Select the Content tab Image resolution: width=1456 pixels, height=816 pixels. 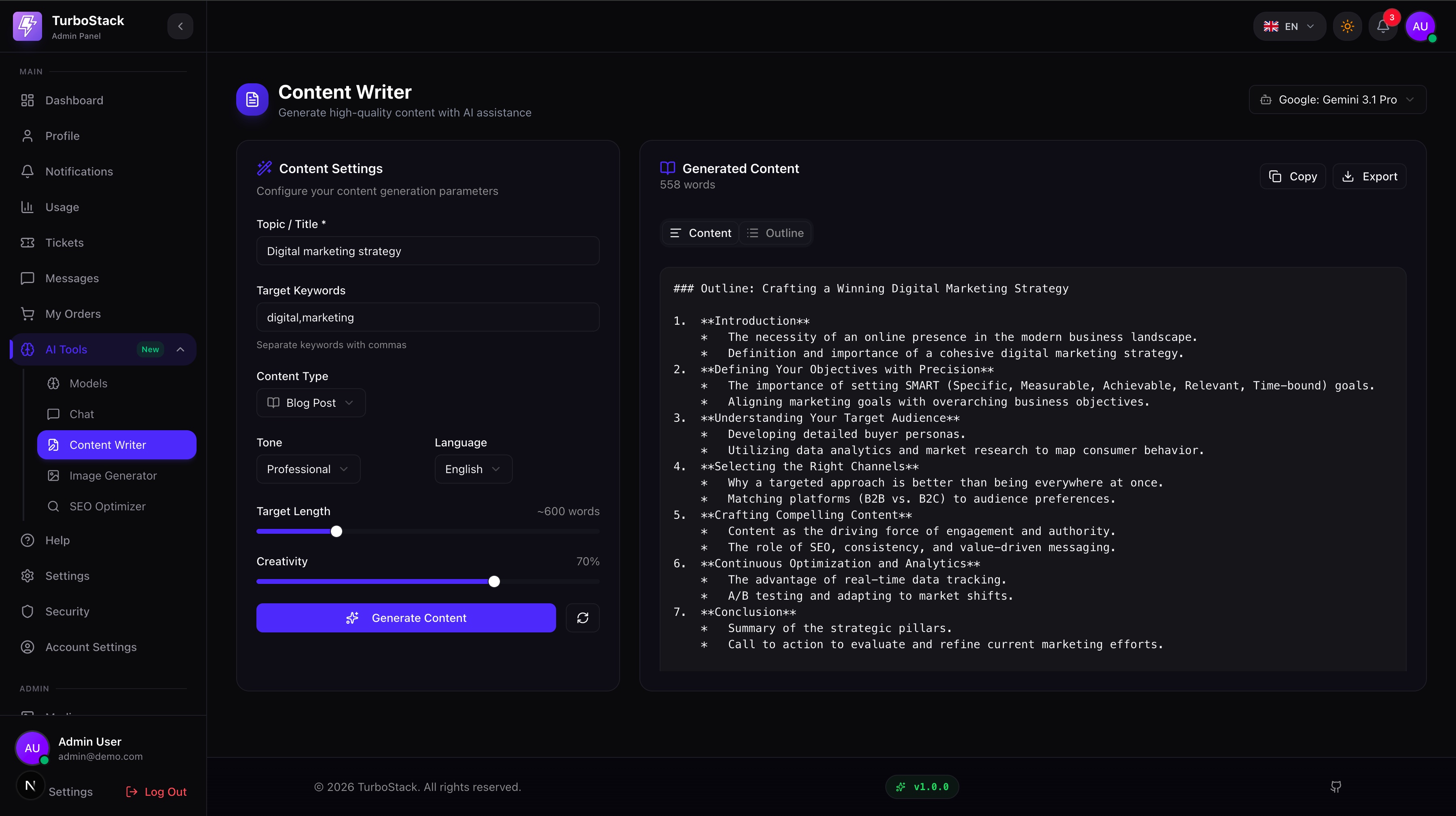pos(700,233)
